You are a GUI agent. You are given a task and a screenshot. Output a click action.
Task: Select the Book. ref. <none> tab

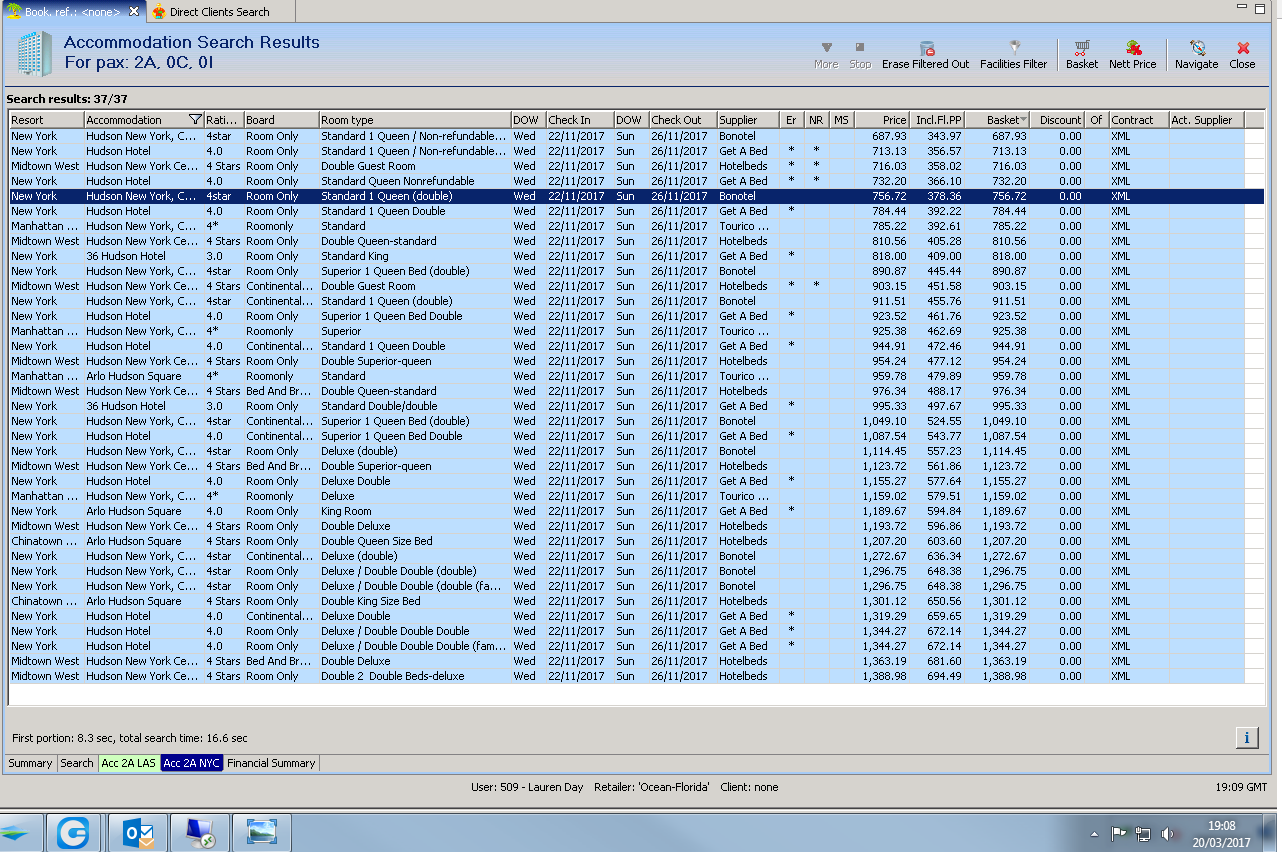point(74,11)
